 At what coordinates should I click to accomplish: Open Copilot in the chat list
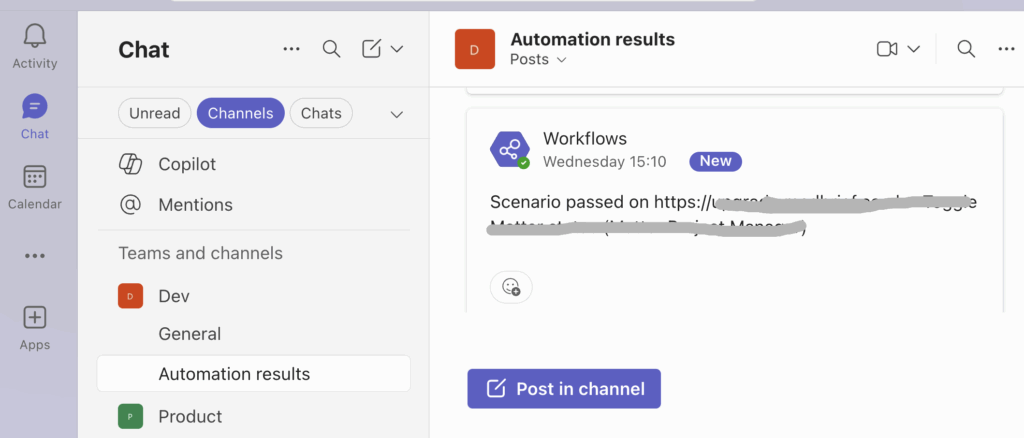click(187, 164)
